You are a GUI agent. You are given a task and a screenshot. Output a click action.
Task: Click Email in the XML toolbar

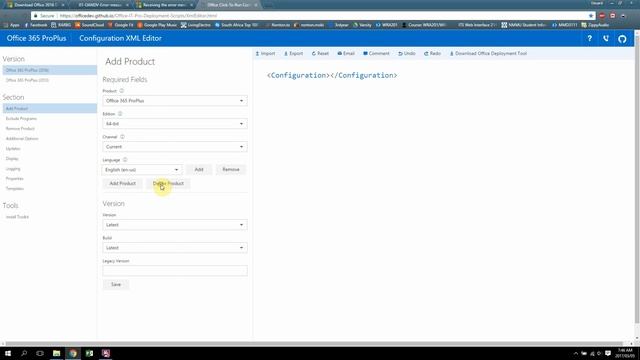coord(346,53)
